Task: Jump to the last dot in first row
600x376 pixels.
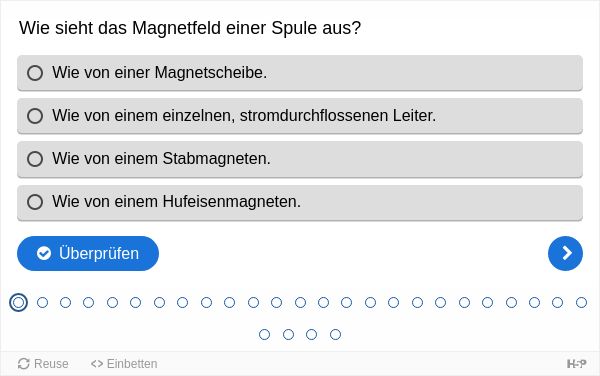Action: point(581,303)
